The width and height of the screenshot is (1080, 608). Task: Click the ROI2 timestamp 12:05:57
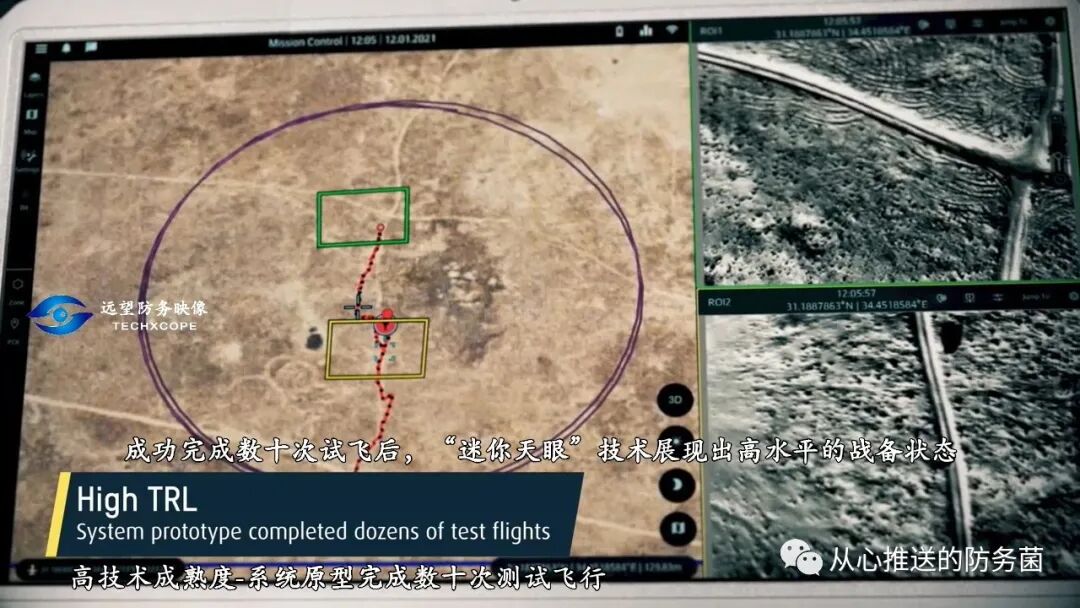tap(856, 294)
